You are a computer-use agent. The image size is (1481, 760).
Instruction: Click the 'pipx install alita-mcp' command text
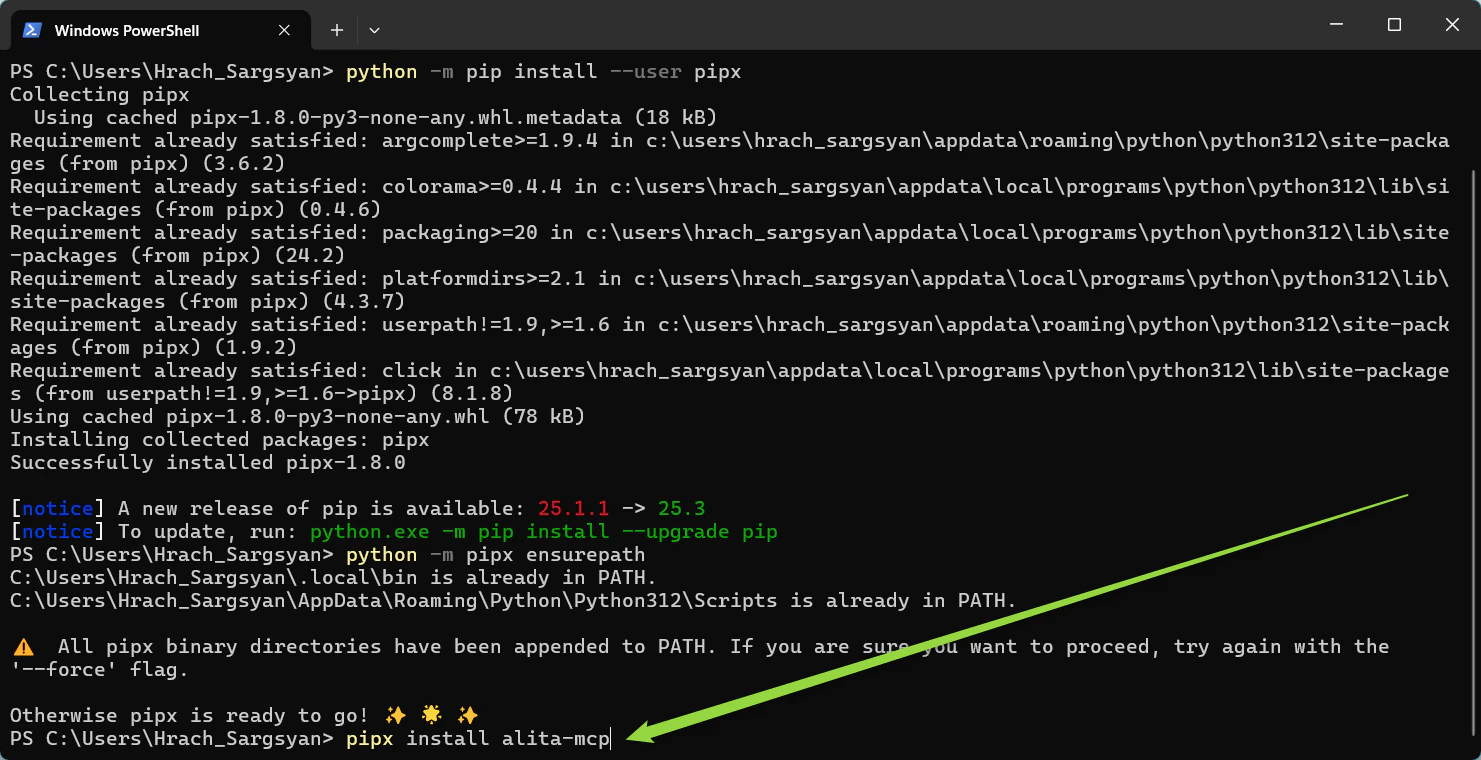(x=477, y=739)
